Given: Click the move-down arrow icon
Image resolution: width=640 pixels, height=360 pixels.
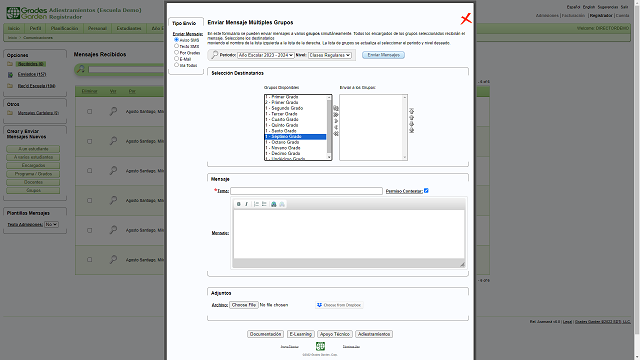Looking at the screenshot, I should pos(411,124).
